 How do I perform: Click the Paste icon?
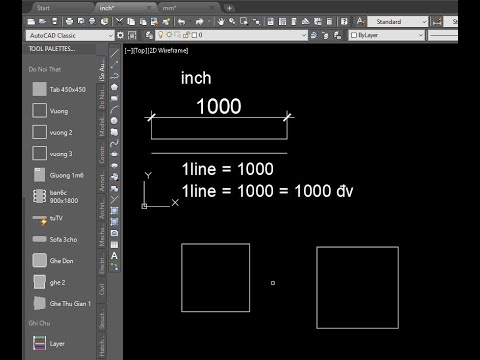click(143, 22)
